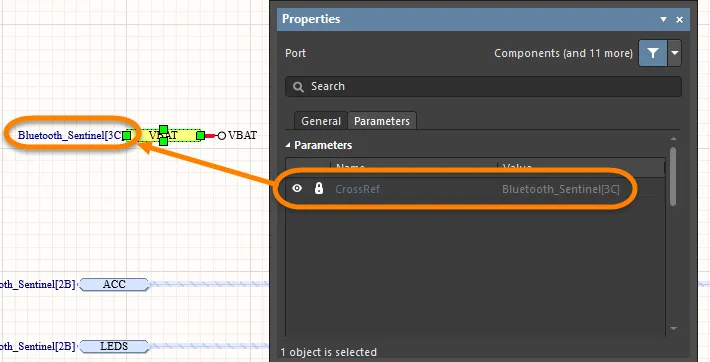This screenshot has width=710, height=362.
Task: Click the Bluetooth_Sentinel[3C] value cell
Action: click(561, 189)
